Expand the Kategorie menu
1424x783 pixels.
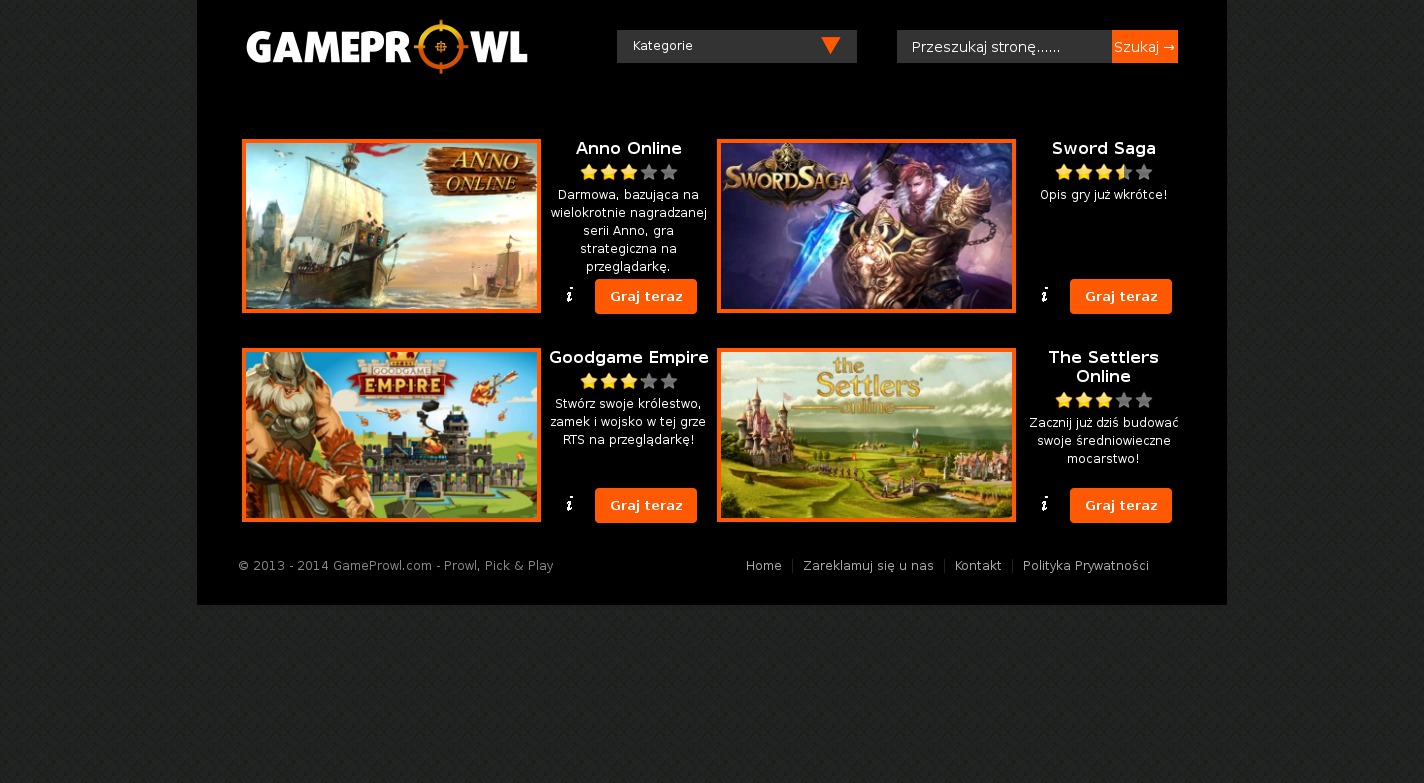pyautogui.click(x=737, y=46)
